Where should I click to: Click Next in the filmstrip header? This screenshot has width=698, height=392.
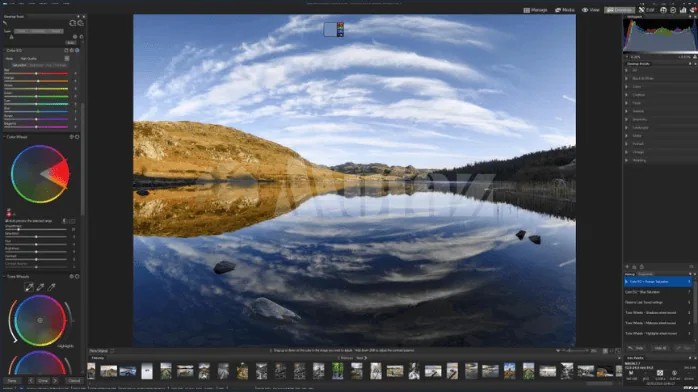pyautogui.click(x=361, y=358)
